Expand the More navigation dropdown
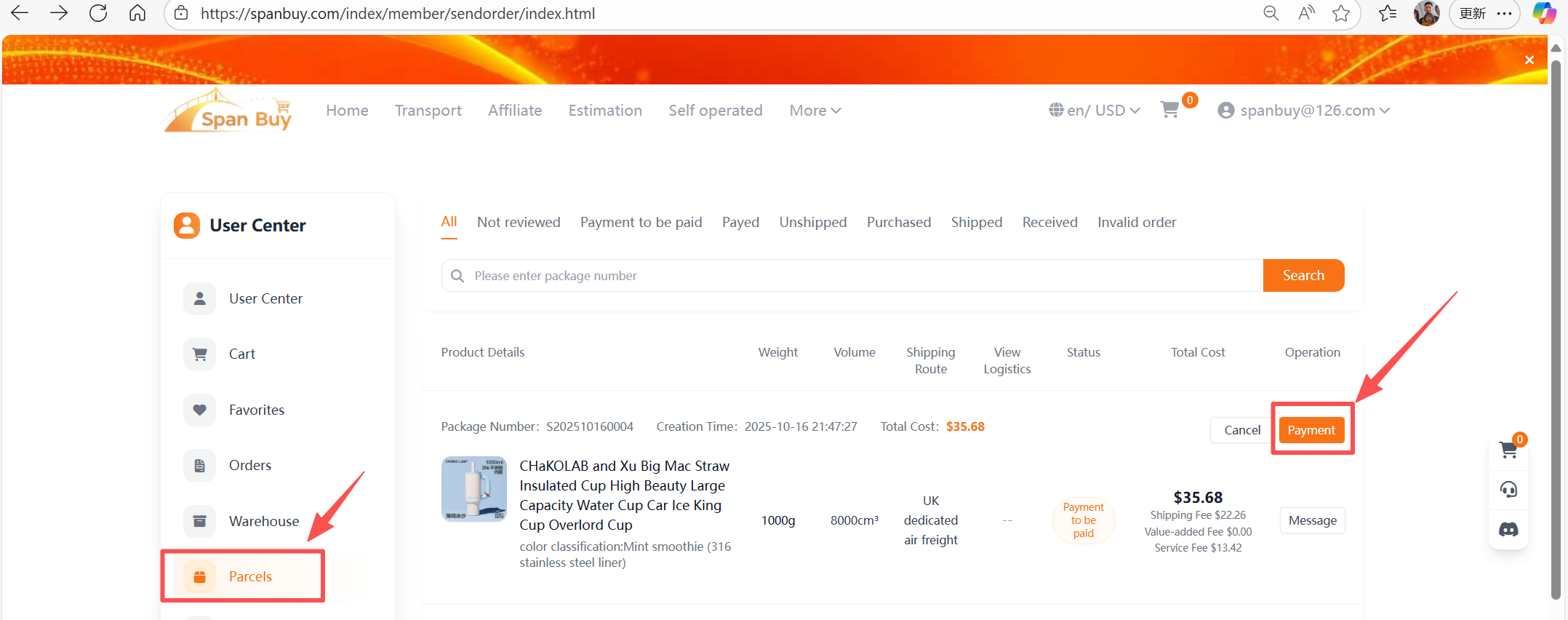 pyautogui.click(x=815, y=111)
